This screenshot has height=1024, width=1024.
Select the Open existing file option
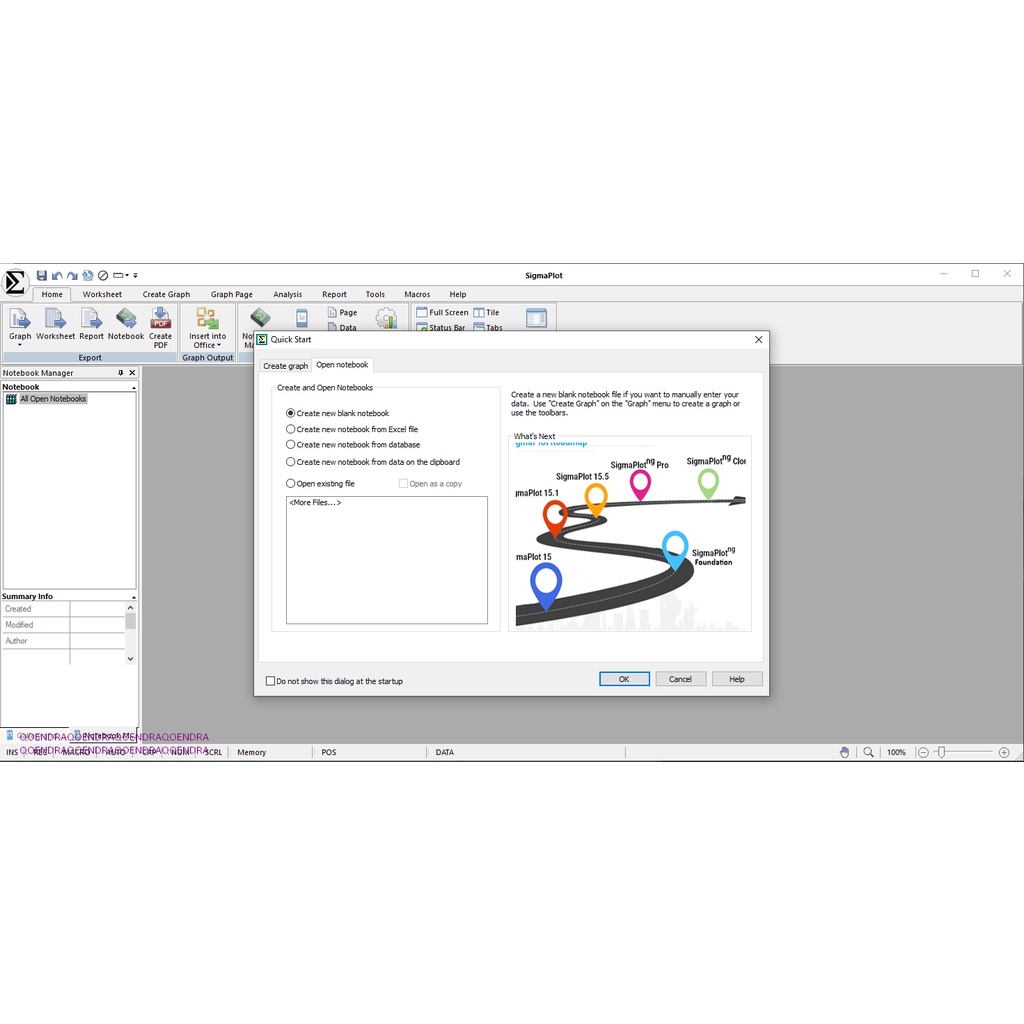pyautogui.click(x=291, y=484)
